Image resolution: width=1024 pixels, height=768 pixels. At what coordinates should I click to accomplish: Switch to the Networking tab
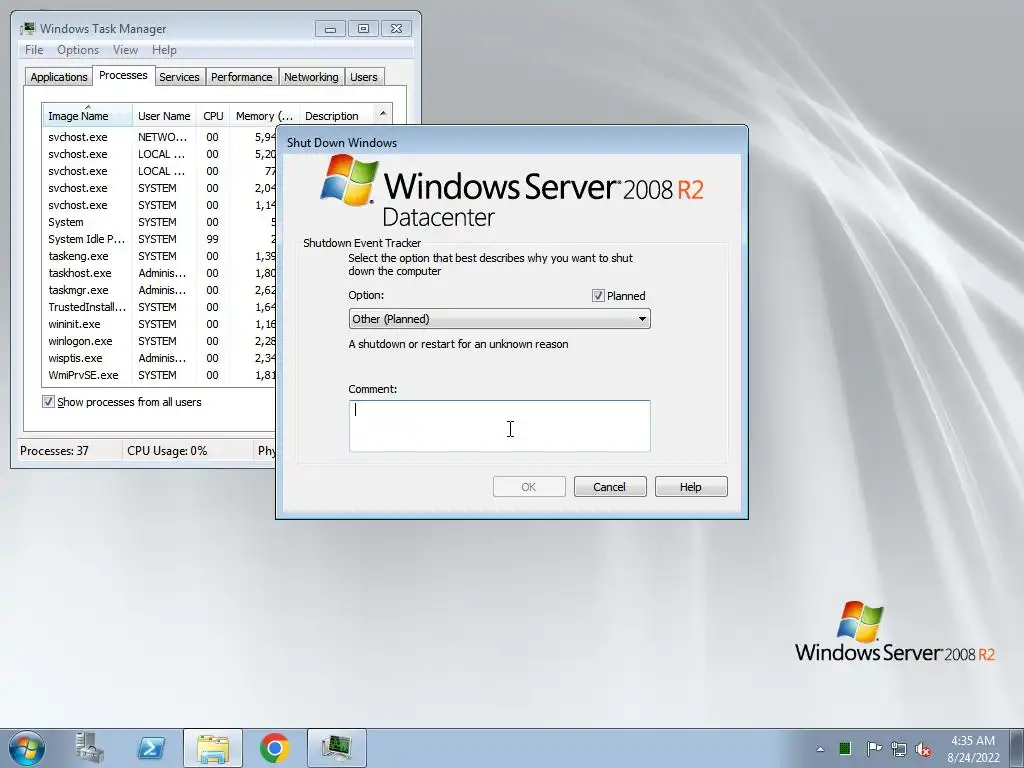312,77
